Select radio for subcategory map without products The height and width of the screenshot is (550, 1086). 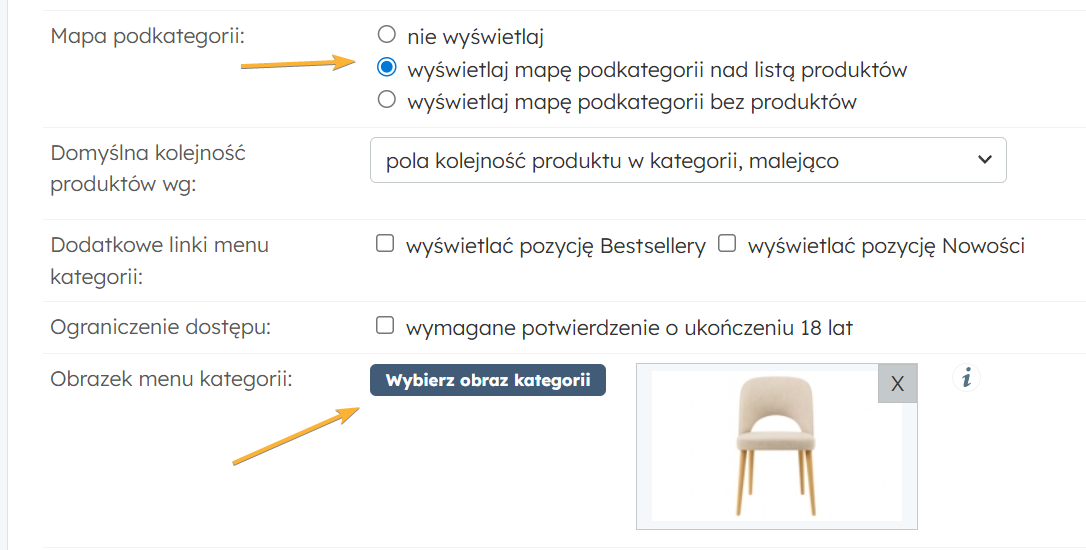(387, 100)
